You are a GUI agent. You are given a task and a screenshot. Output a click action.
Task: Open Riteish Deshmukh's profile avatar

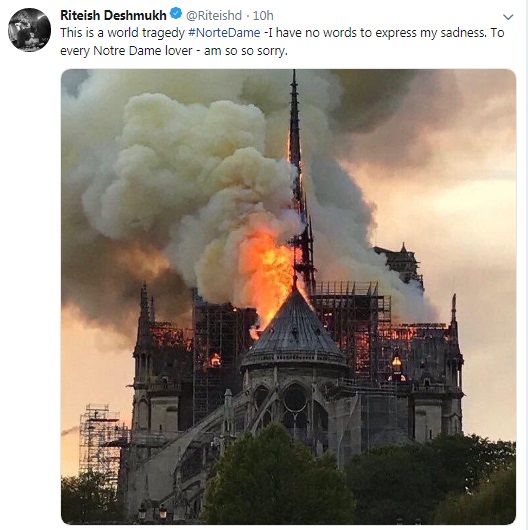pyautogui.click(x=29, y=30)
